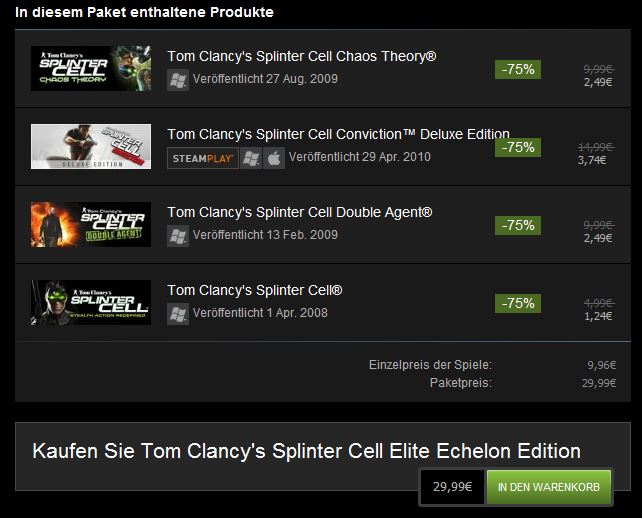
Task: Click the Apple Mac platform icon
Action: (x=274, y=158)
